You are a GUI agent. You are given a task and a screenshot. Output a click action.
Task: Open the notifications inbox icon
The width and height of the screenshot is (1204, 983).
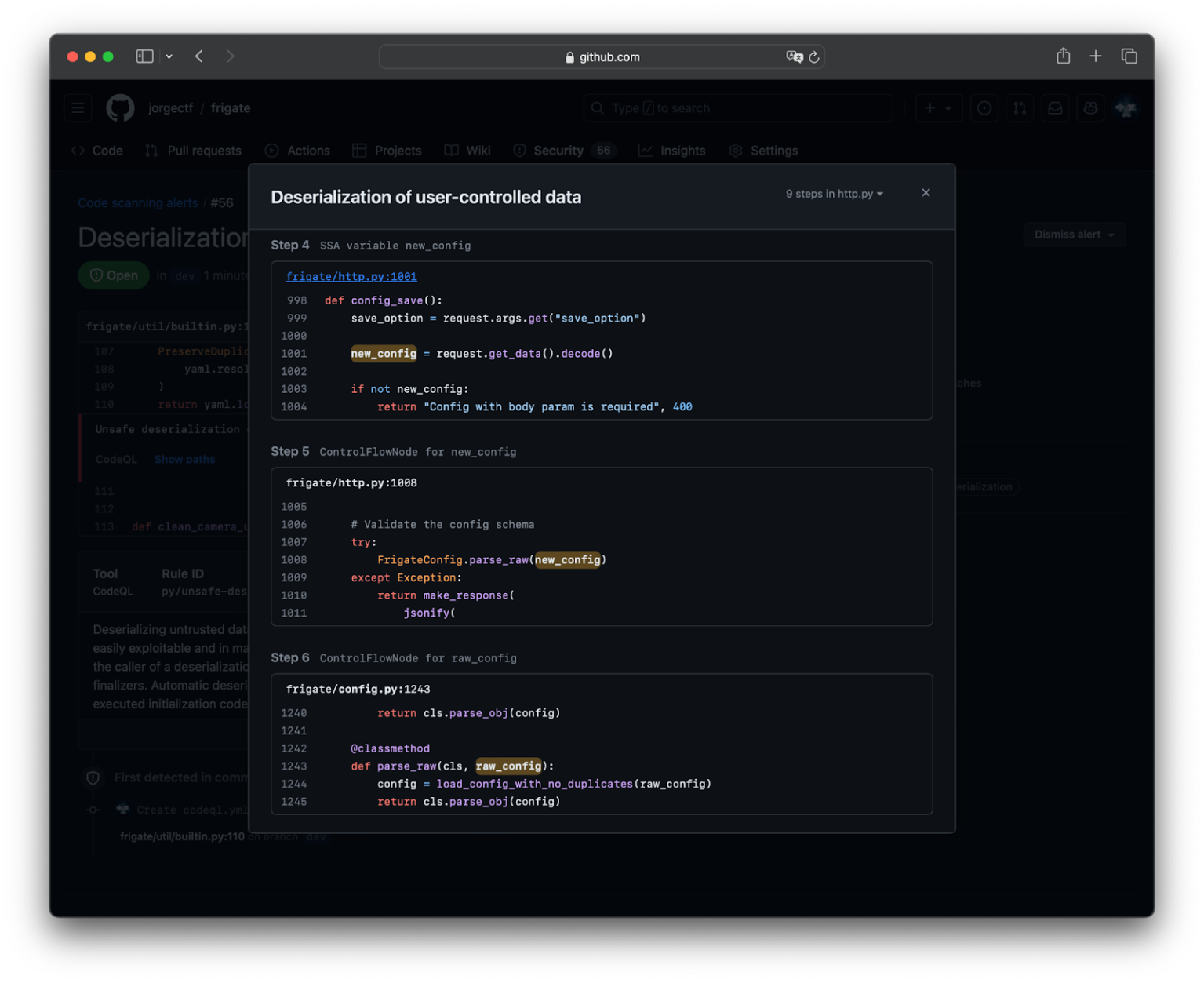click(x=1055, y=107)
